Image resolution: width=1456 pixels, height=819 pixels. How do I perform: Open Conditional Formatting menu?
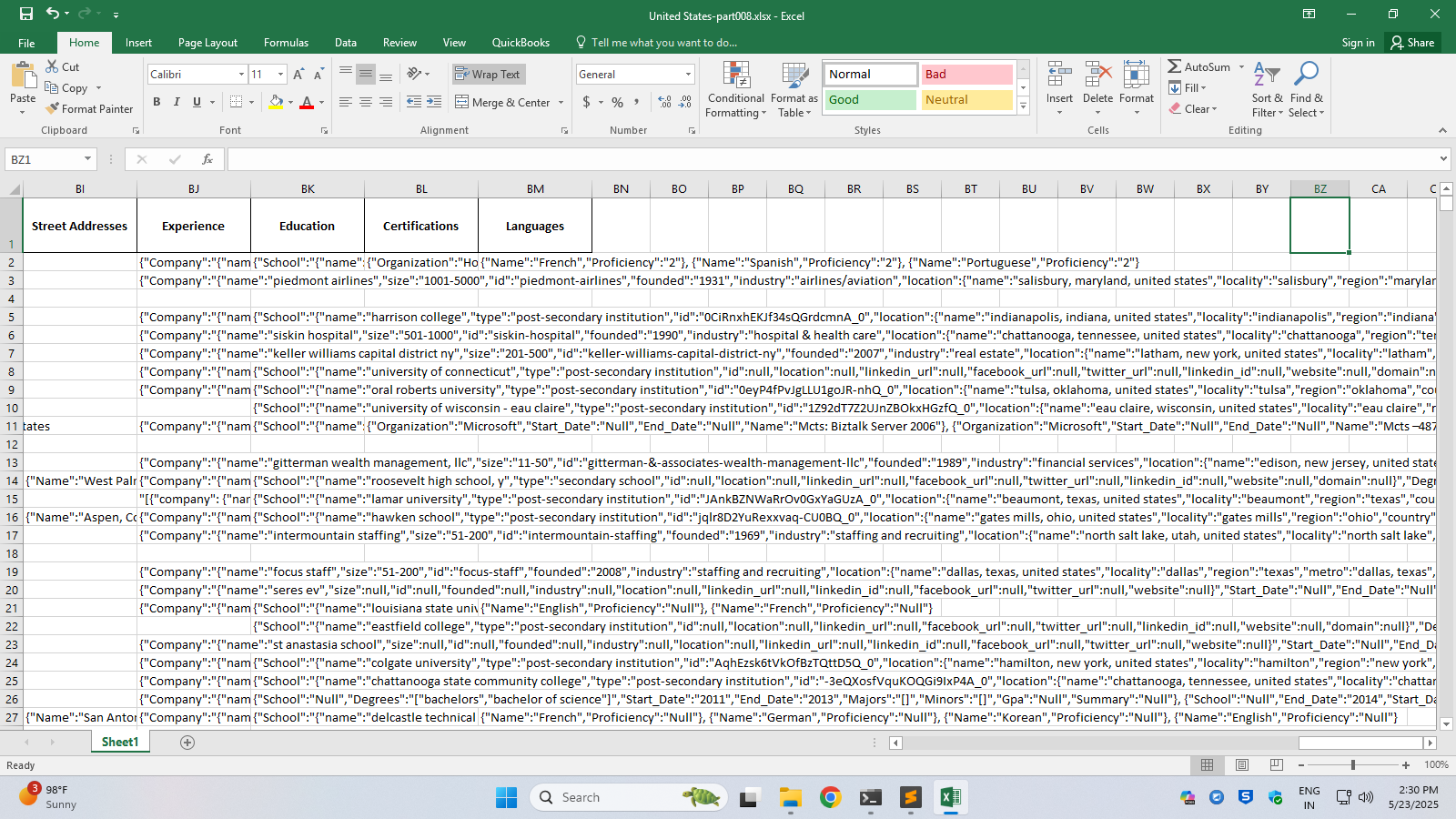[x=736, y=89]
